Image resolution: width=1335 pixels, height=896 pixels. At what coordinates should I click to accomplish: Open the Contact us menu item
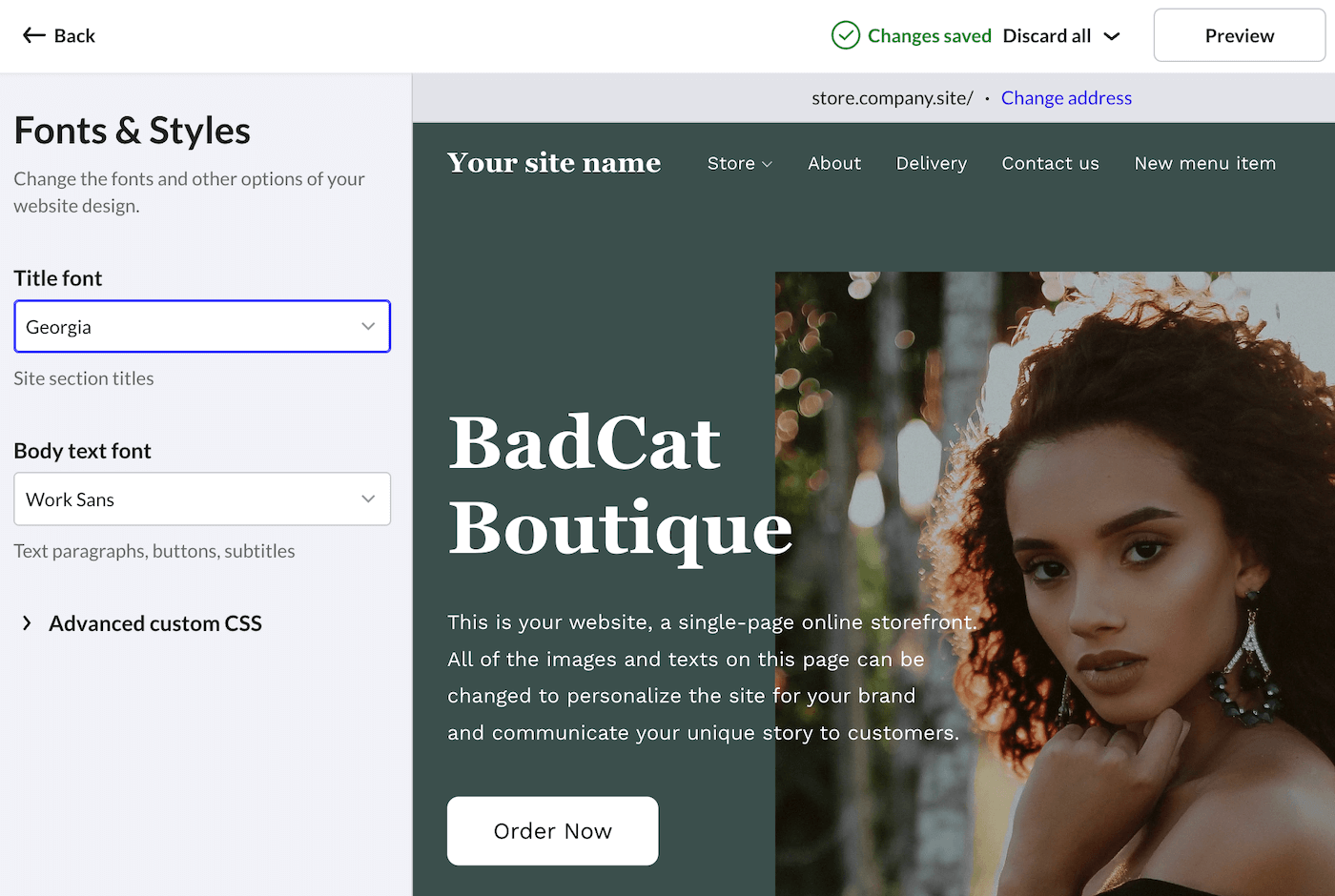(1051, 163)
